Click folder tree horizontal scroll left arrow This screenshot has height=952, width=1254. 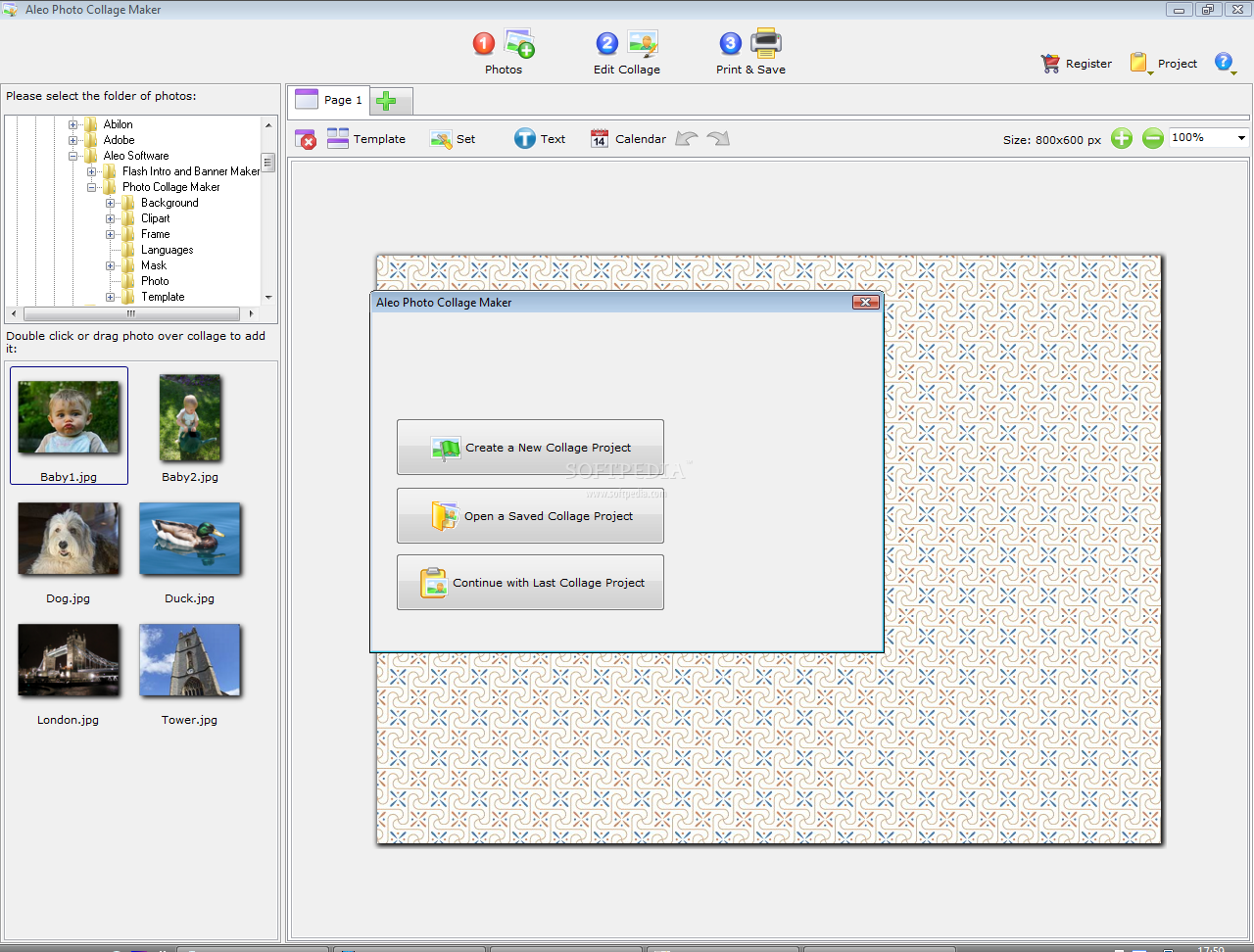(13, 313)
